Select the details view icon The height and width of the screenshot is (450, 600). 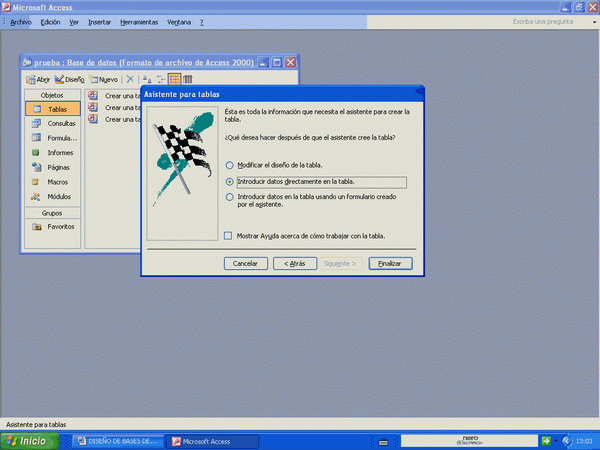tap(188, 79)
